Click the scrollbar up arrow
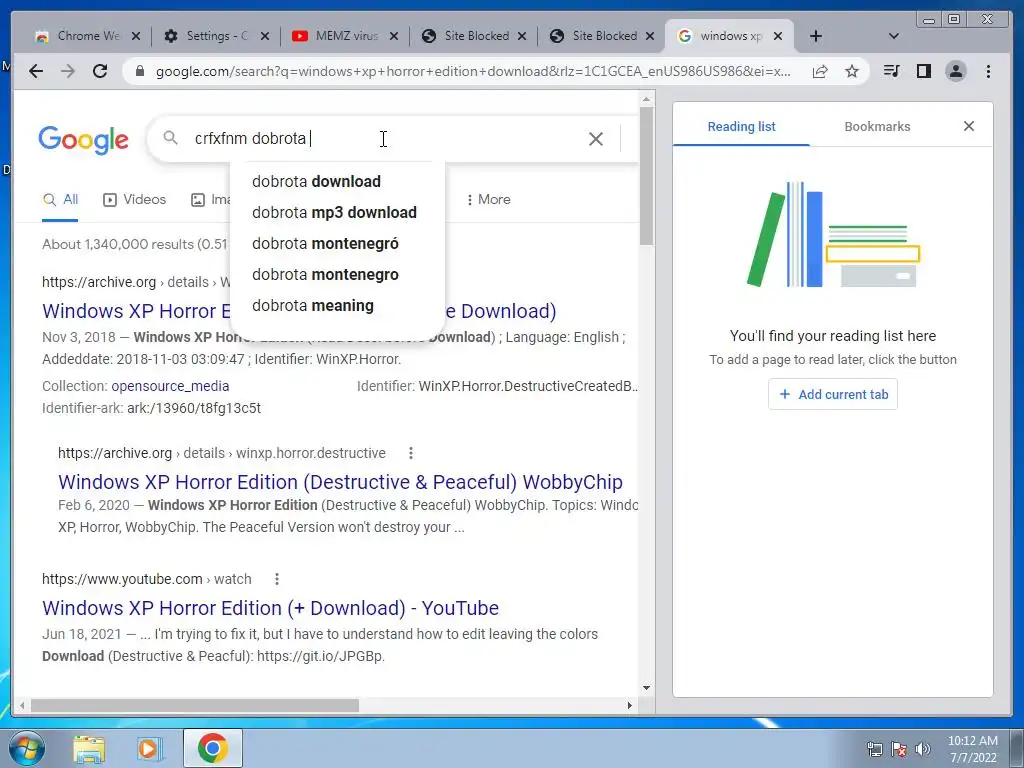 [x=646, y=99]
